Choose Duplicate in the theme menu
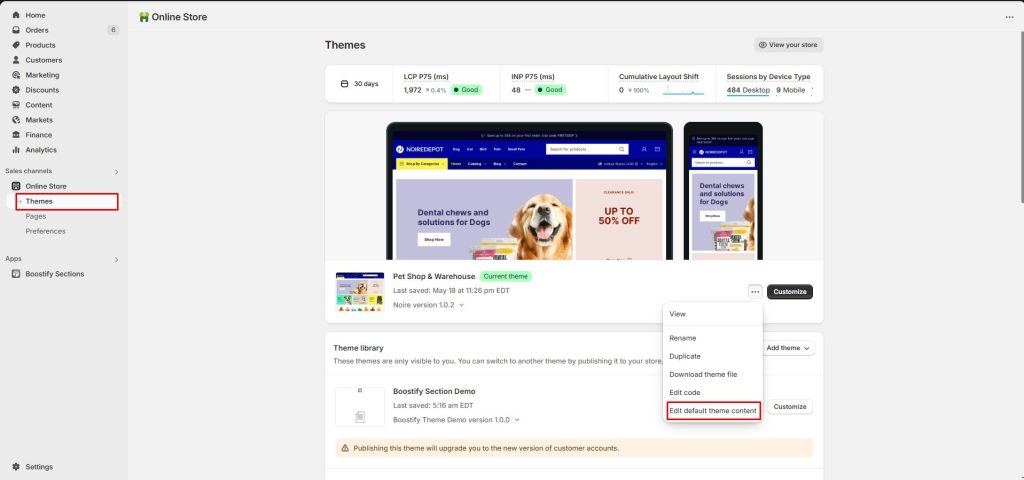The width and height of the screenshot is (1024, 480). tap(712, 357)
